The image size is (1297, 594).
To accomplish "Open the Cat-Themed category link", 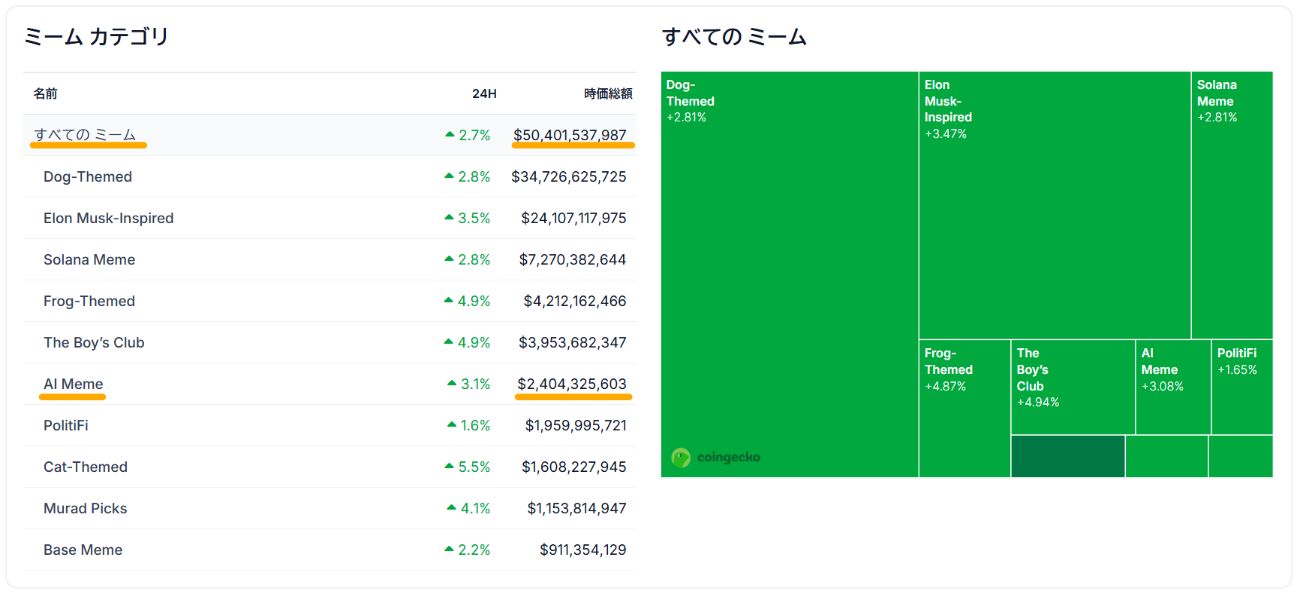I will 85,467.
